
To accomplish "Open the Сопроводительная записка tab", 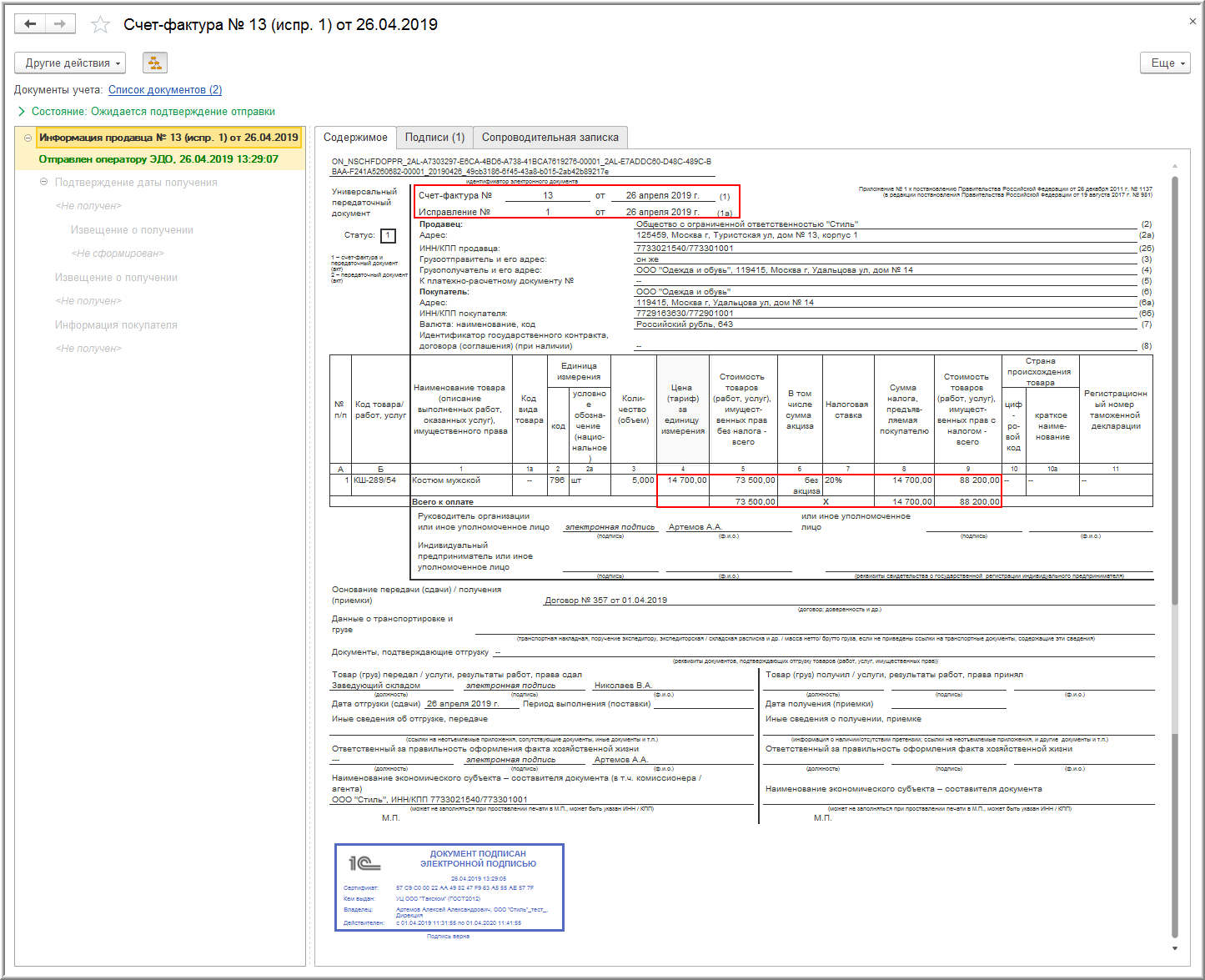I will 550,137.
